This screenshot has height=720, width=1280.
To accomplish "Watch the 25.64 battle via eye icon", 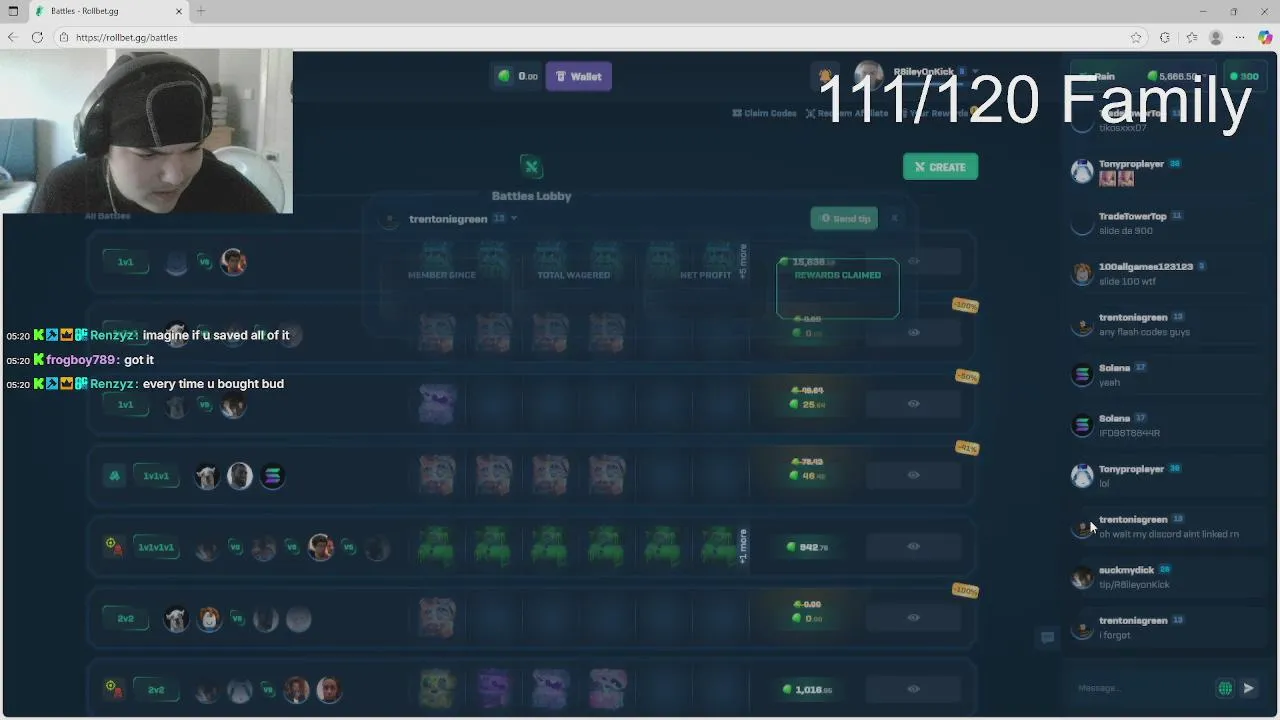I will click(x=913, y=404).
